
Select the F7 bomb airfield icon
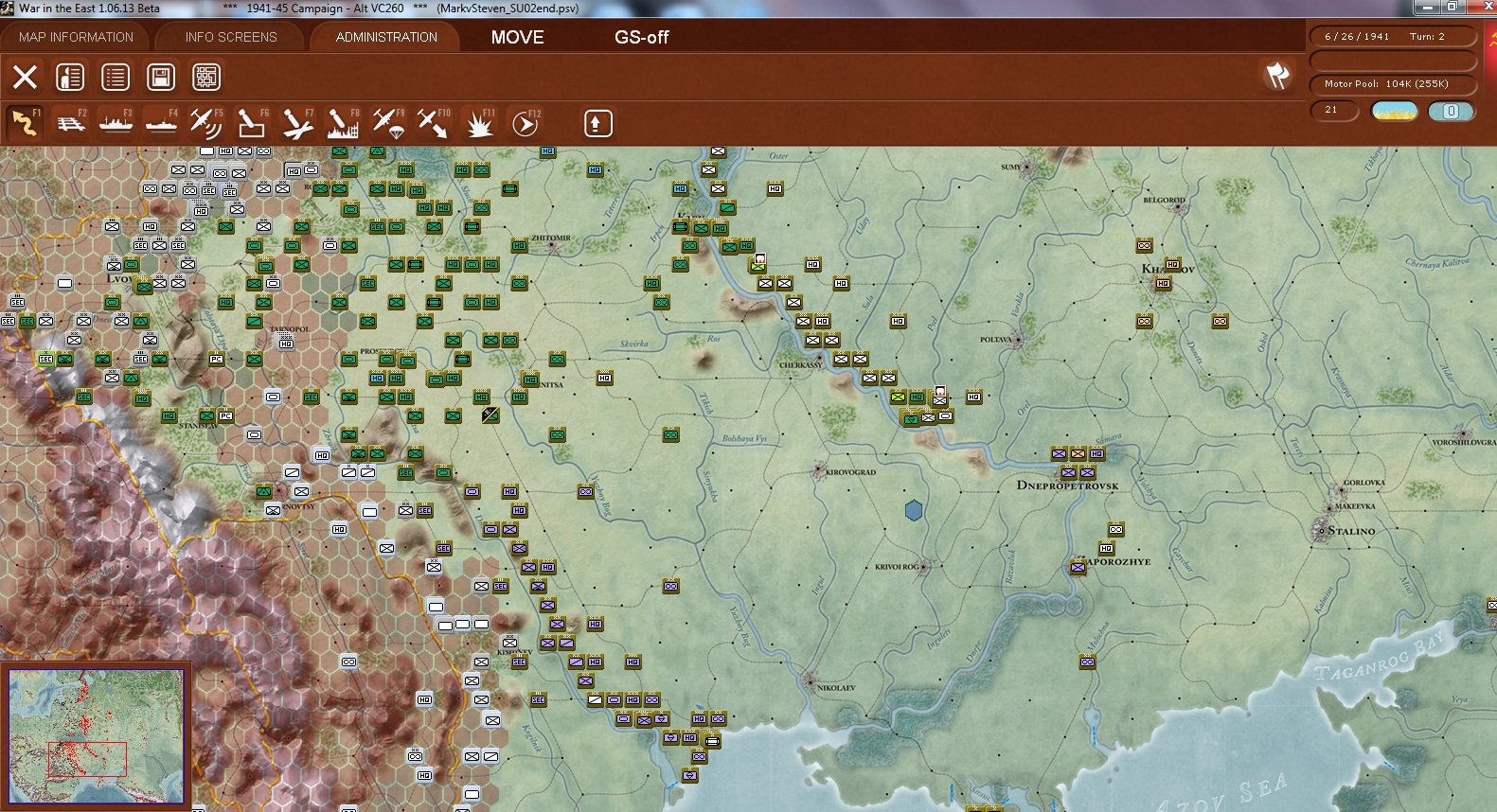[297, 123]
